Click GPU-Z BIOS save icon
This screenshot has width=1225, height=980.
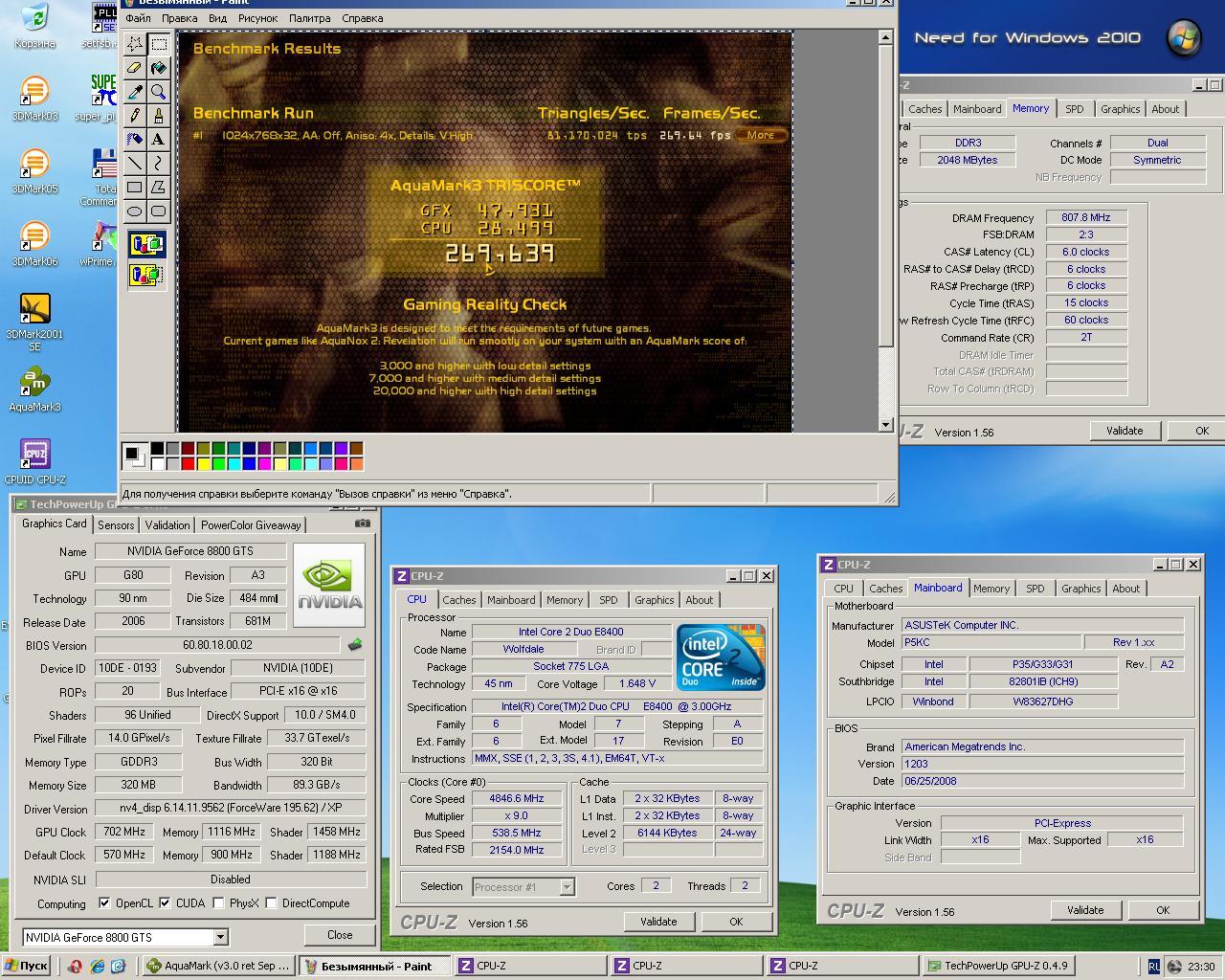[x=354, y=645]
